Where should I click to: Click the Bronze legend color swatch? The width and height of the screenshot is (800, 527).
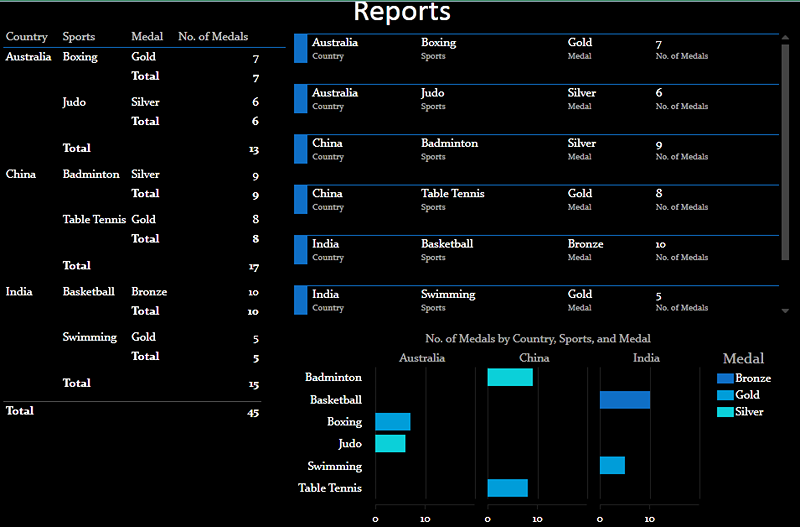pos(725,378)
